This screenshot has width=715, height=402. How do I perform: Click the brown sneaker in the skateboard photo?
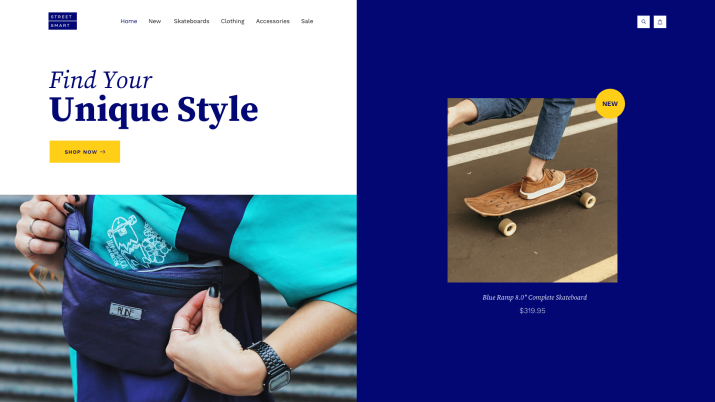click(x=542, y=184)
